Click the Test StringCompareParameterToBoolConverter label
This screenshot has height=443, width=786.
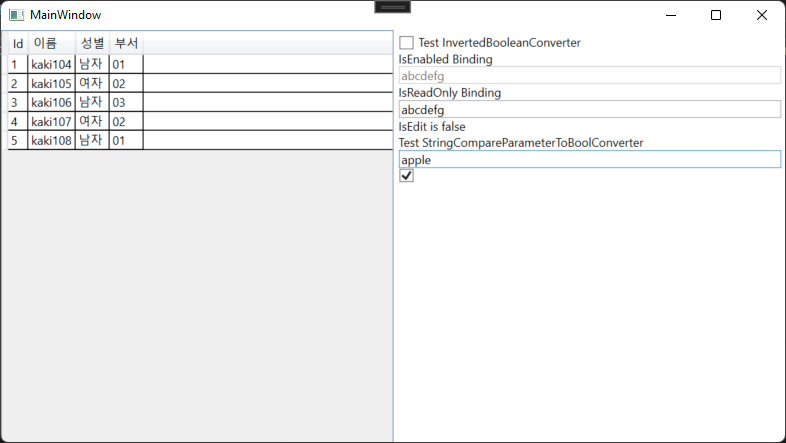tap(521, 143)
